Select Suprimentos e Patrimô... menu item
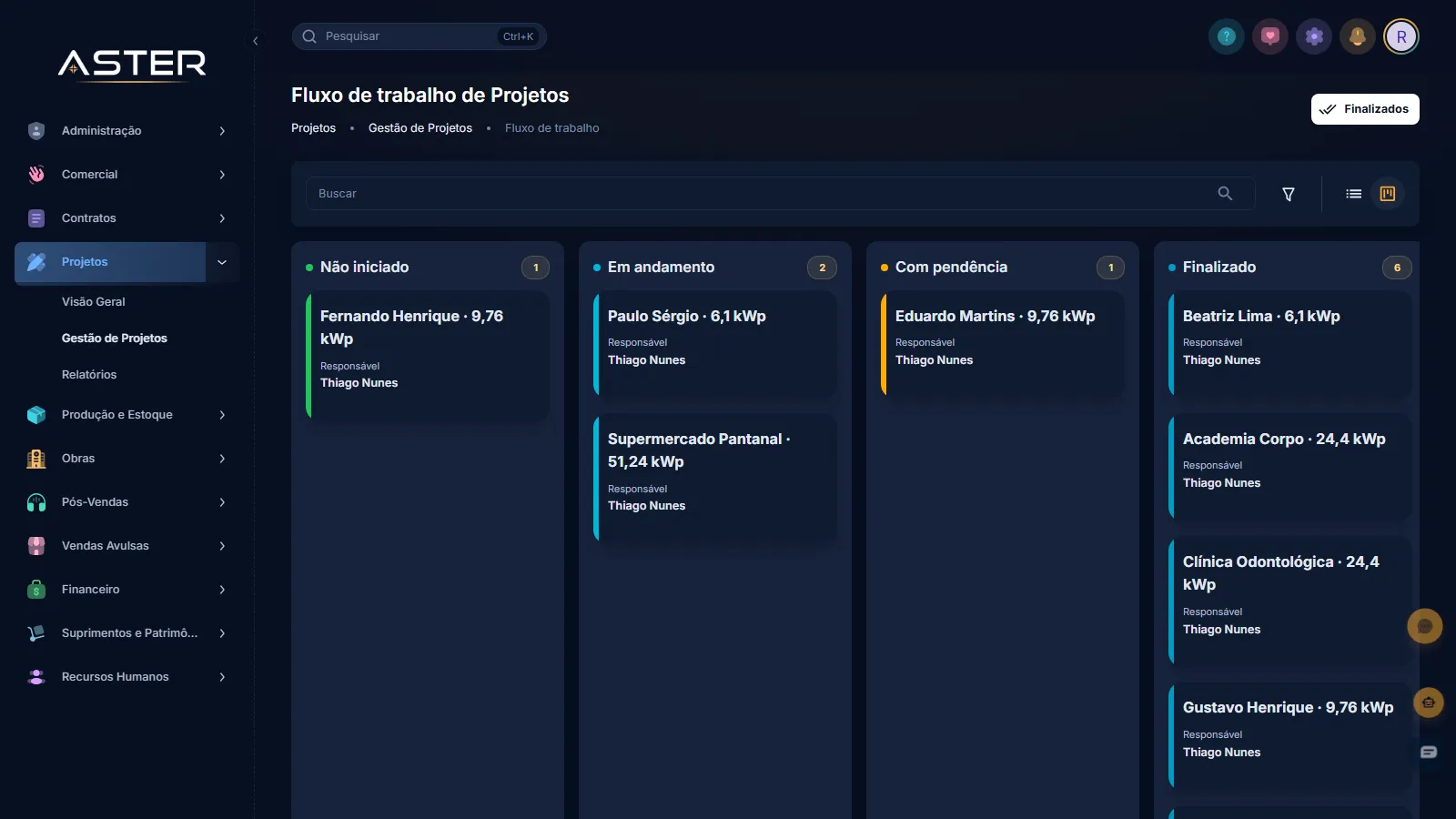 tap(127, 633)
